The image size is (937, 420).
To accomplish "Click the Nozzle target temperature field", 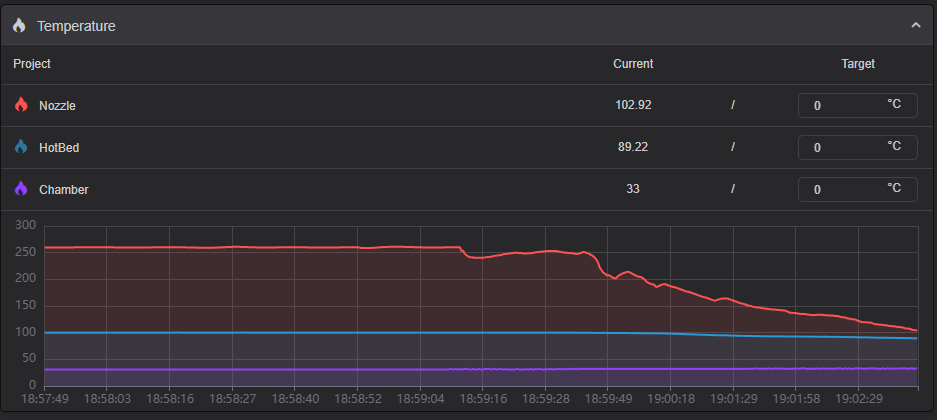I will click(845, 105).
